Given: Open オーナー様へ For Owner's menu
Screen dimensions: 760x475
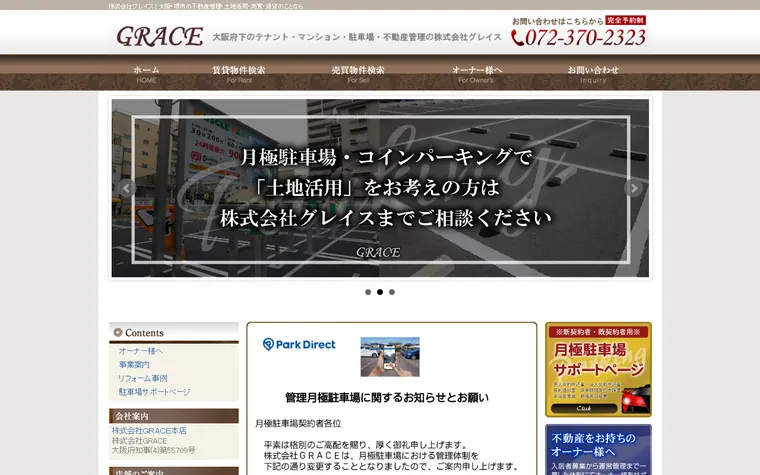Looking at the screenshot, I should pos(476,74).
